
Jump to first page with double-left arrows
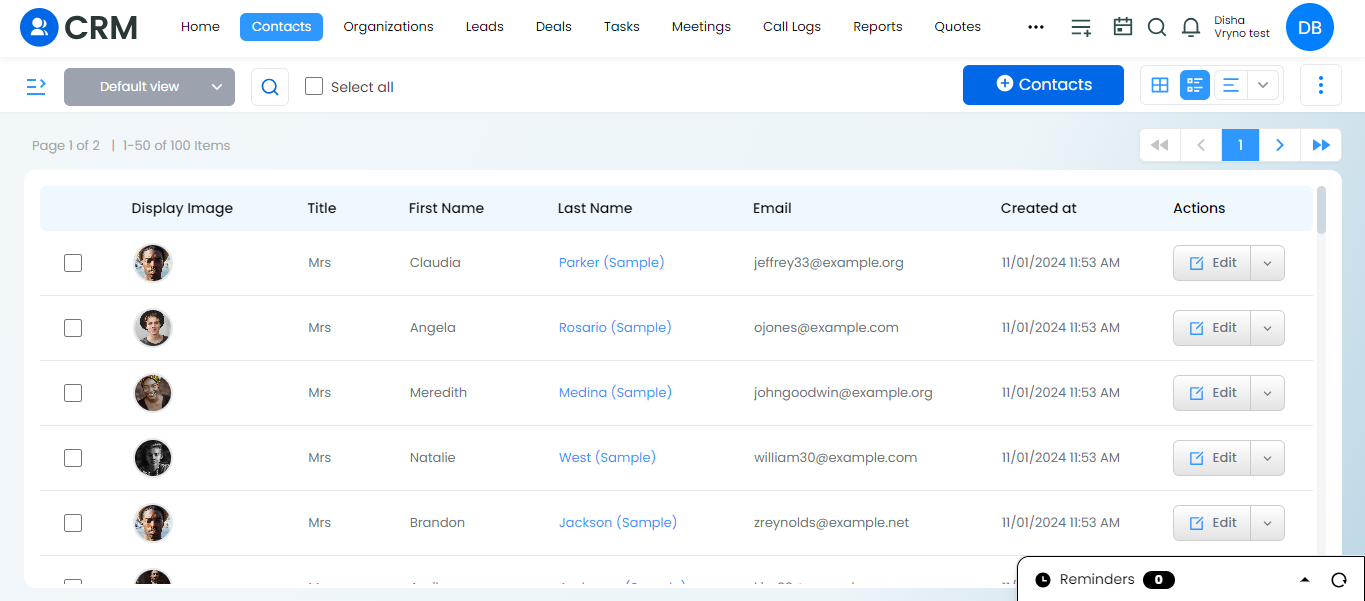pos(1160,145)
